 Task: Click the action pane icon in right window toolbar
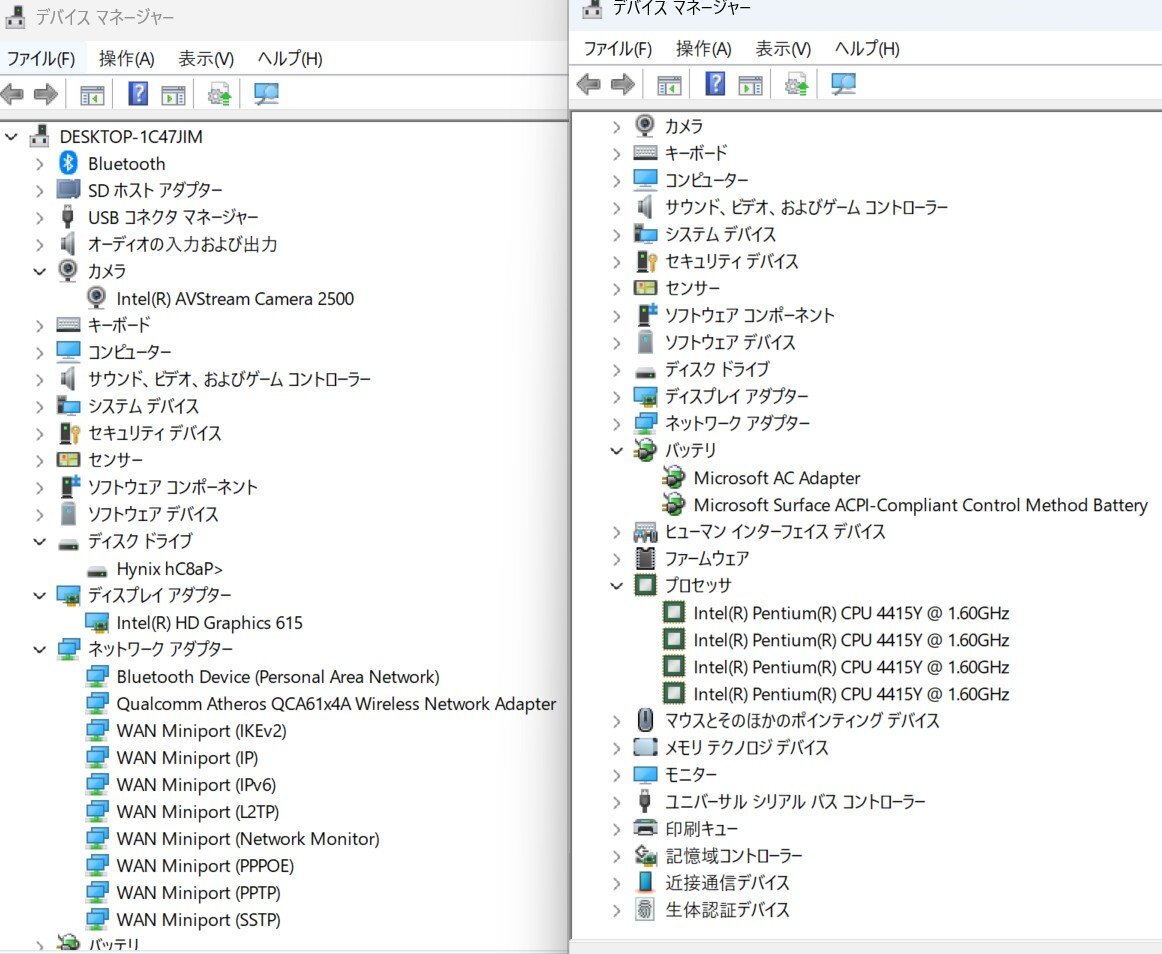[x=751, y=85]
